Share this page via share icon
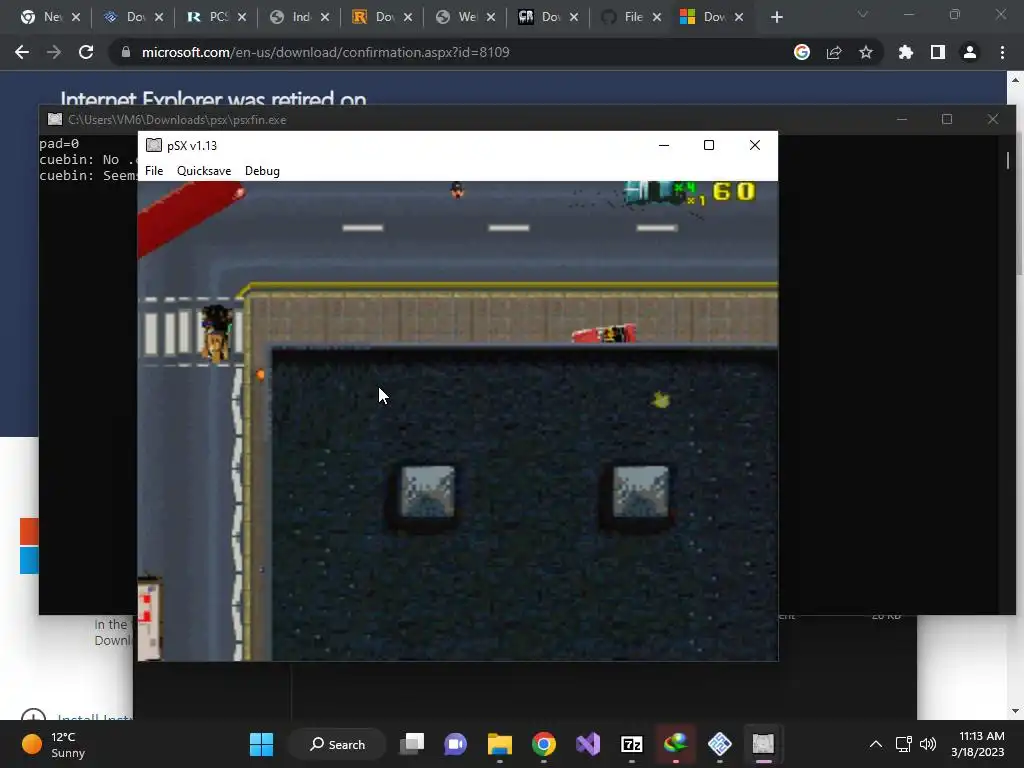This screenshot has width=1024, height=768. tap(834, 52)
